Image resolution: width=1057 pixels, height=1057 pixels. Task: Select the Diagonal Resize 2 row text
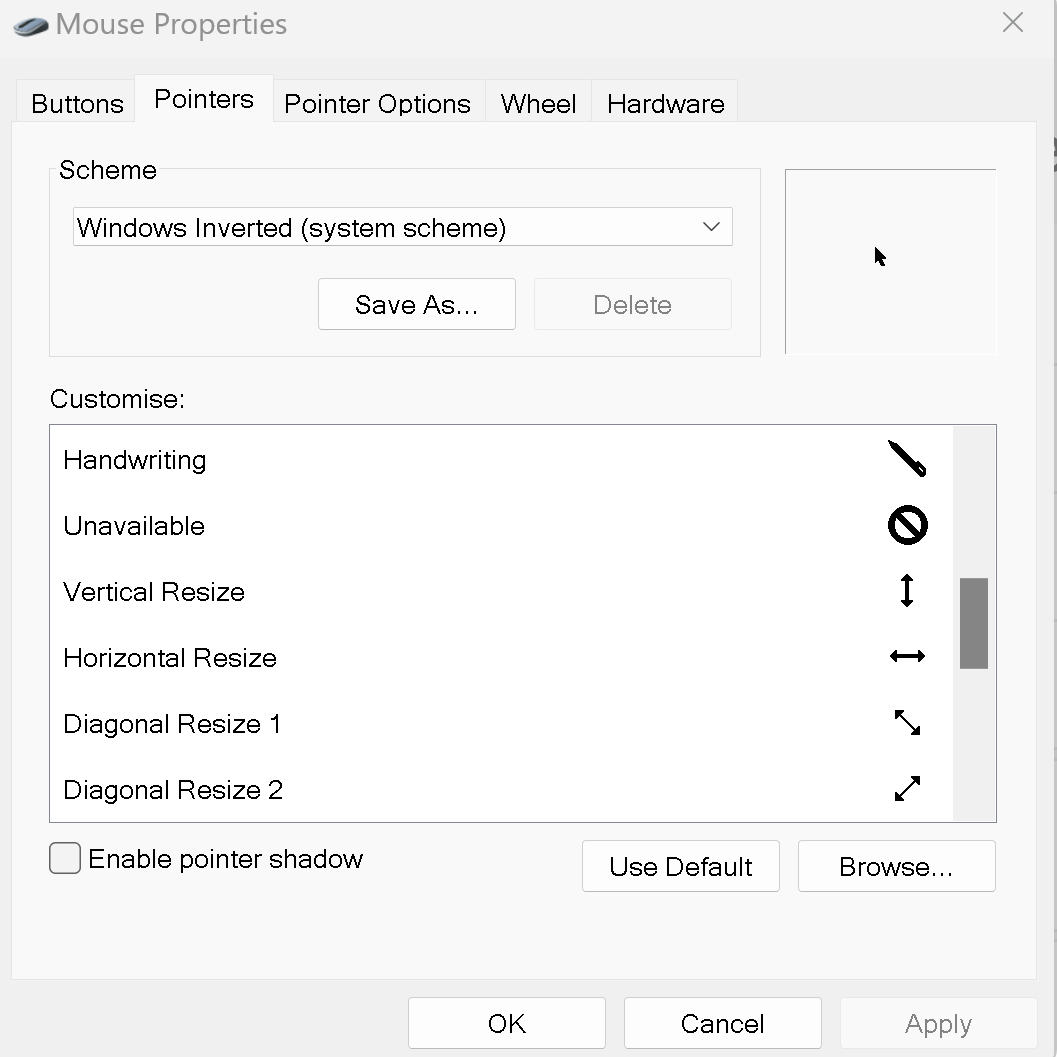[173, 790]
